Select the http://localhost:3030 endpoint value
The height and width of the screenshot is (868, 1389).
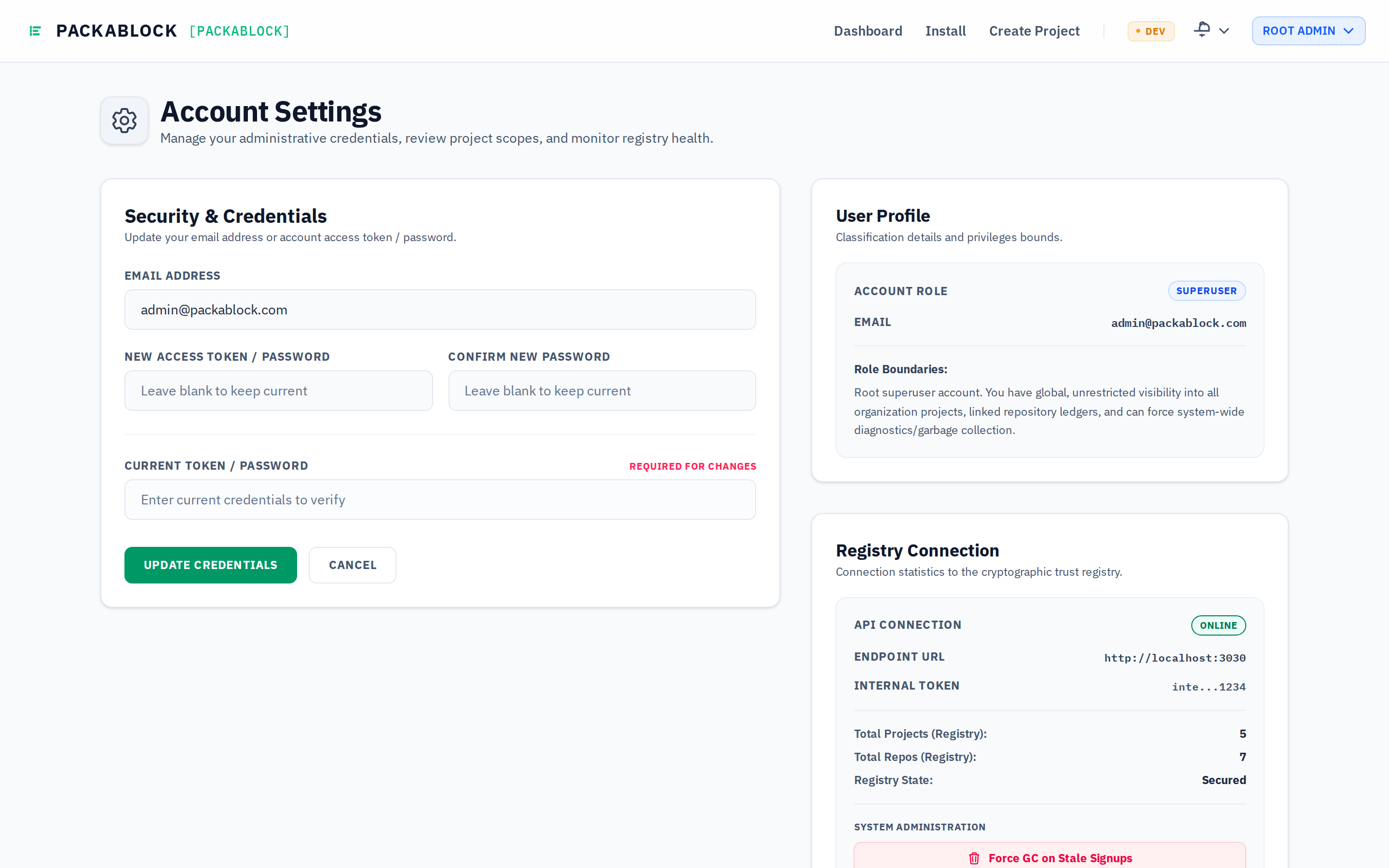[x=1175, y=658]
